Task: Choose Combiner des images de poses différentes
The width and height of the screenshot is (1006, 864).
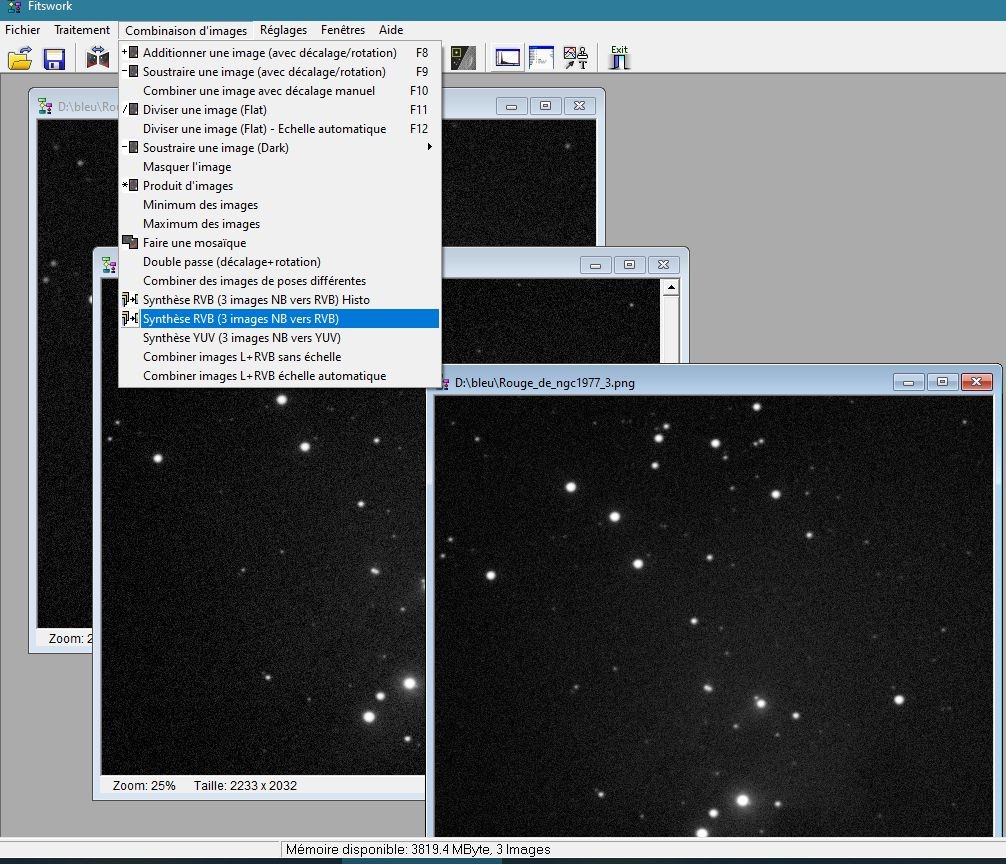Action: point(280,281)
